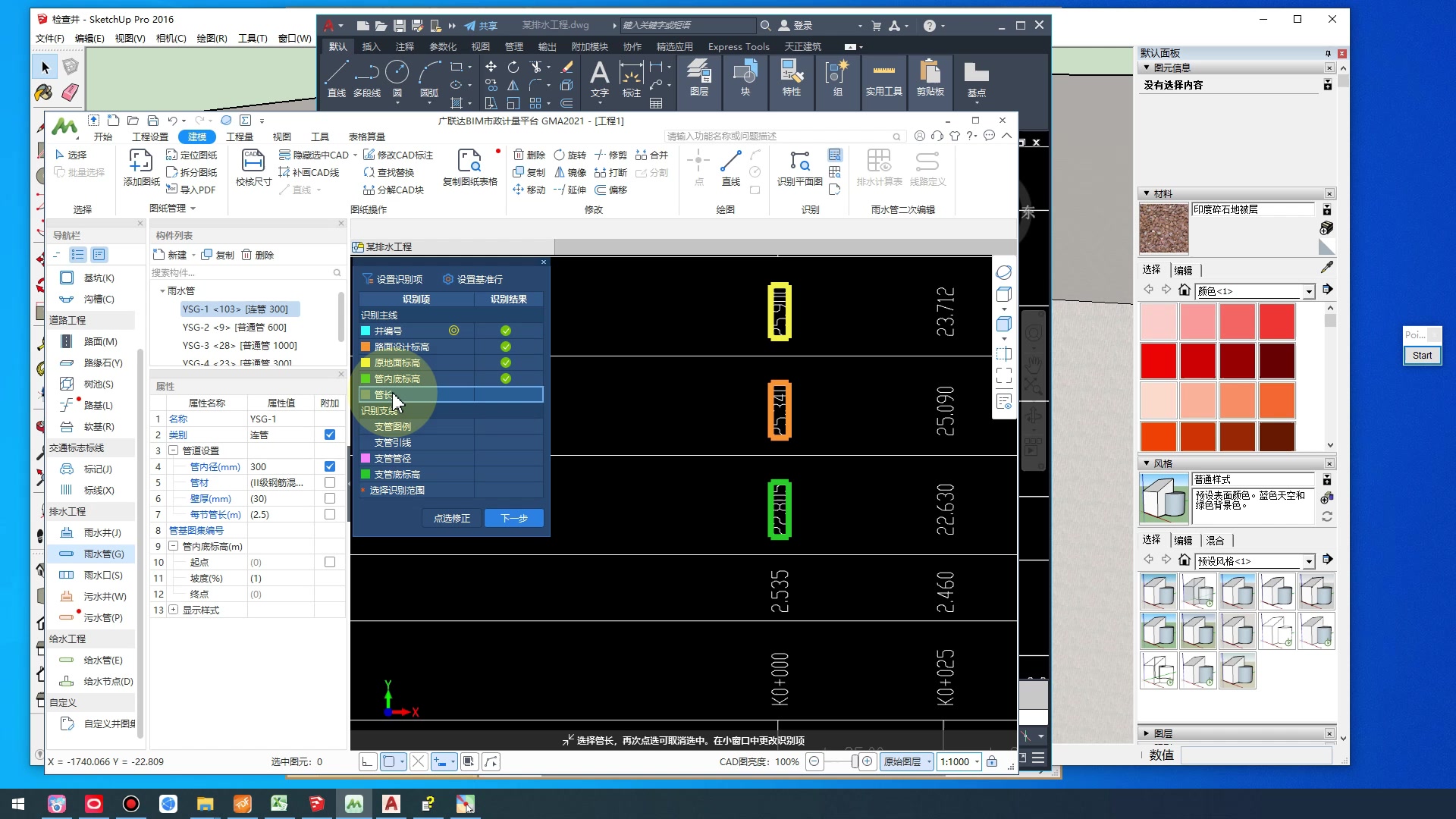Select YSG-2 普通管 600 tree item
This screenshot has height=819, width=1456.
(x=234, y=327)
